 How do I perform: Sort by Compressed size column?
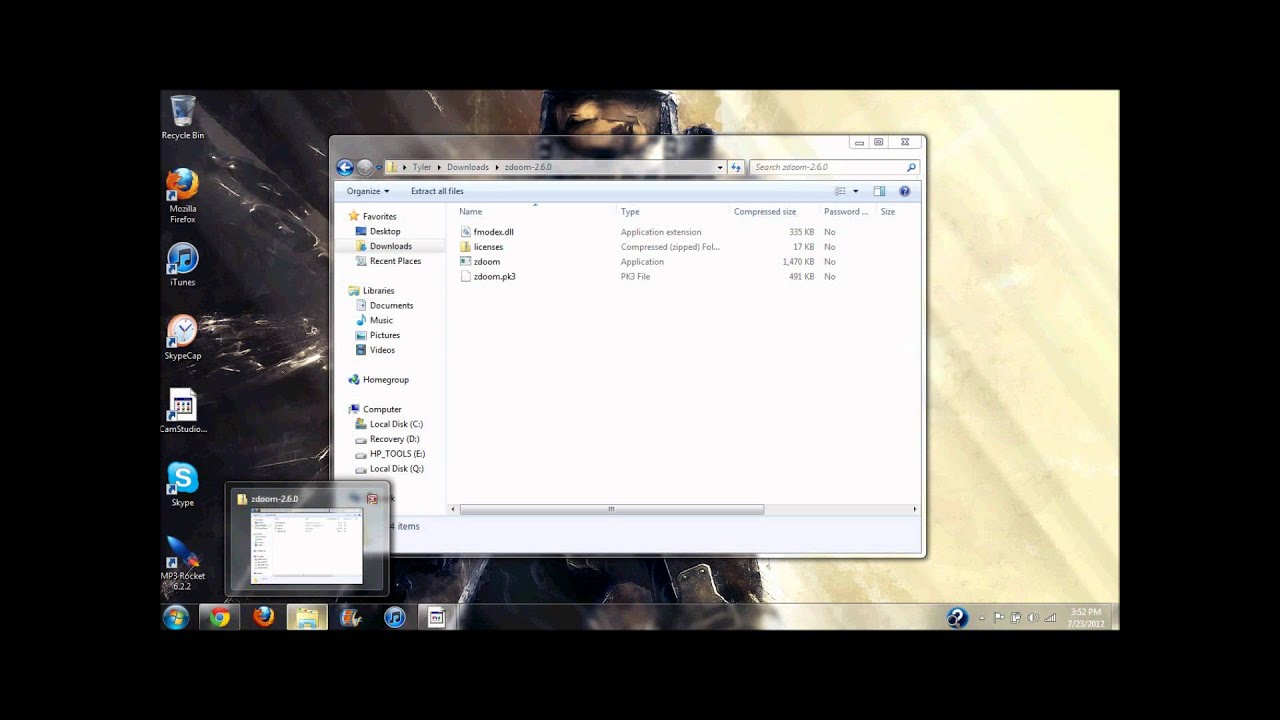tap(774, 212)
